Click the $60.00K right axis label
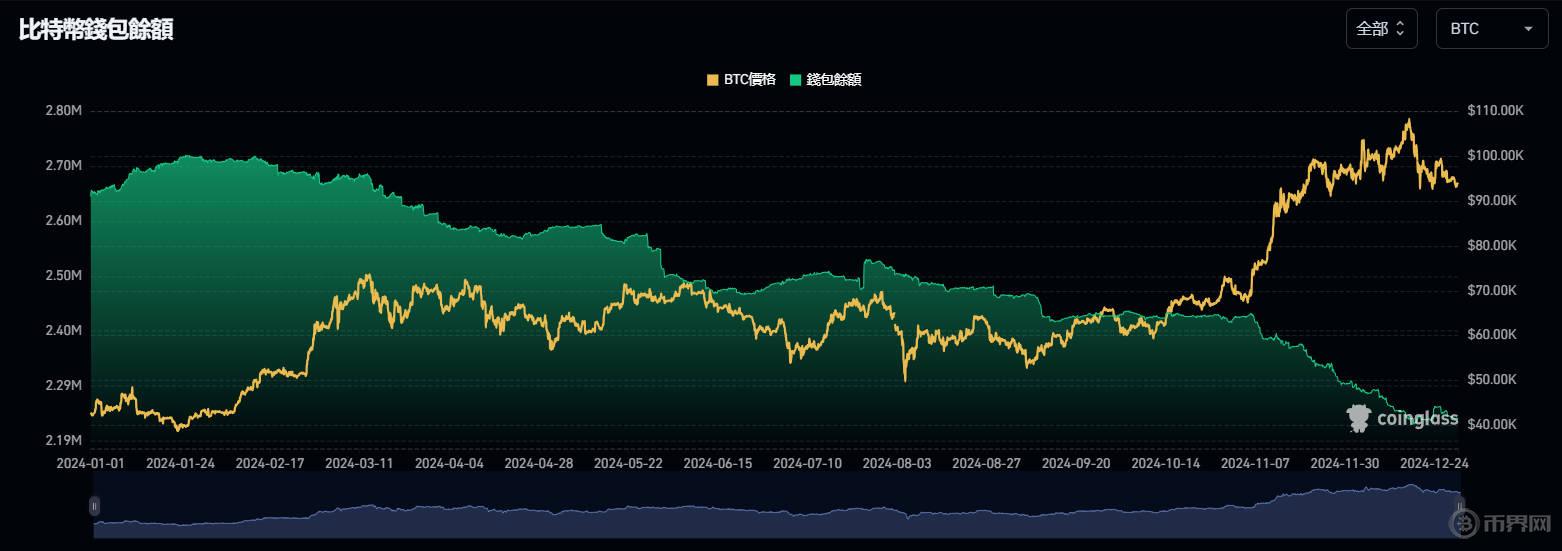Image resolution: width=1562 pixels, height=551 pixels. (x=1492, y=334)
